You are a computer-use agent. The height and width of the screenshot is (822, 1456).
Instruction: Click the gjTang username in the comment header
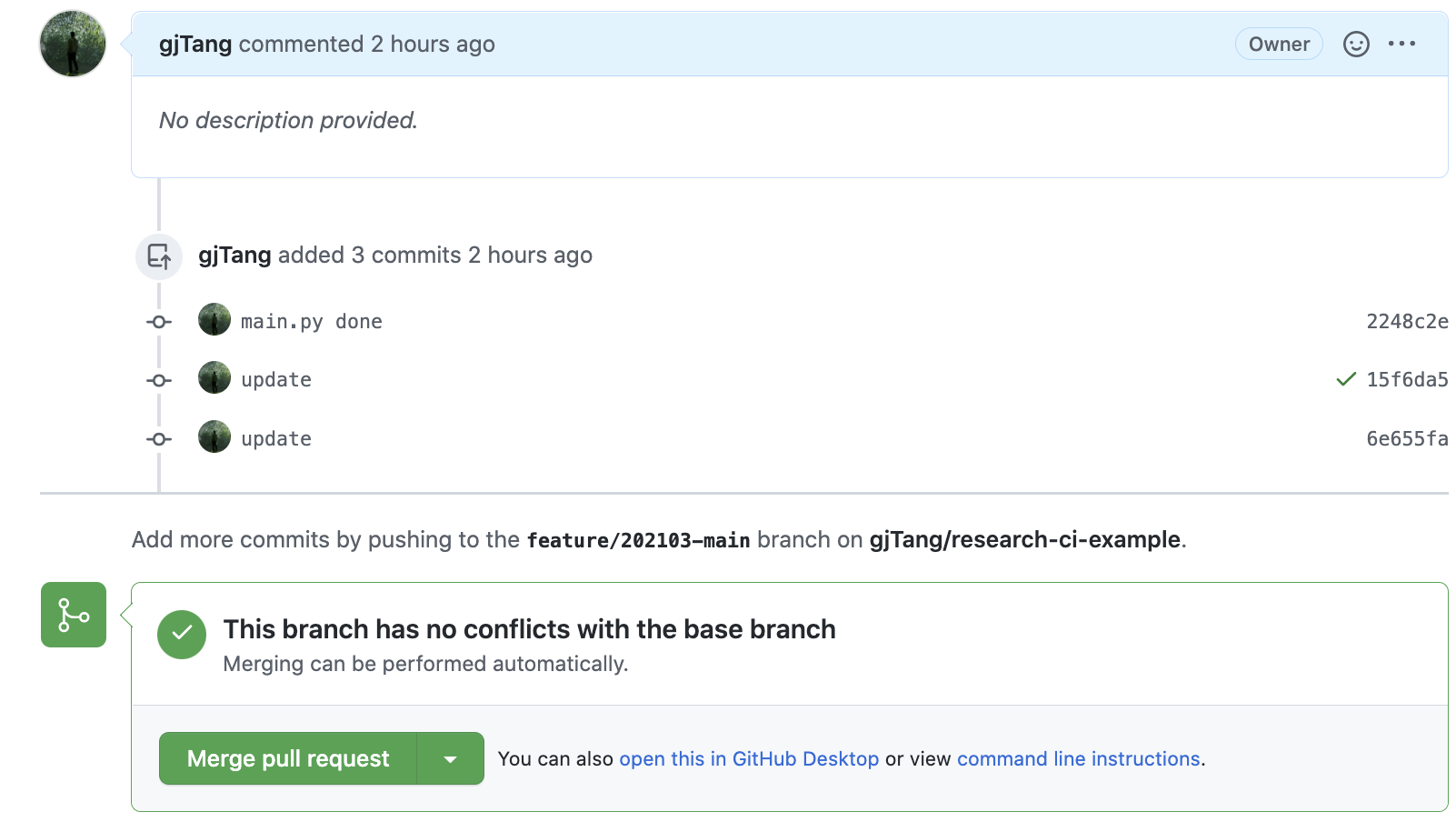(195, 44)
